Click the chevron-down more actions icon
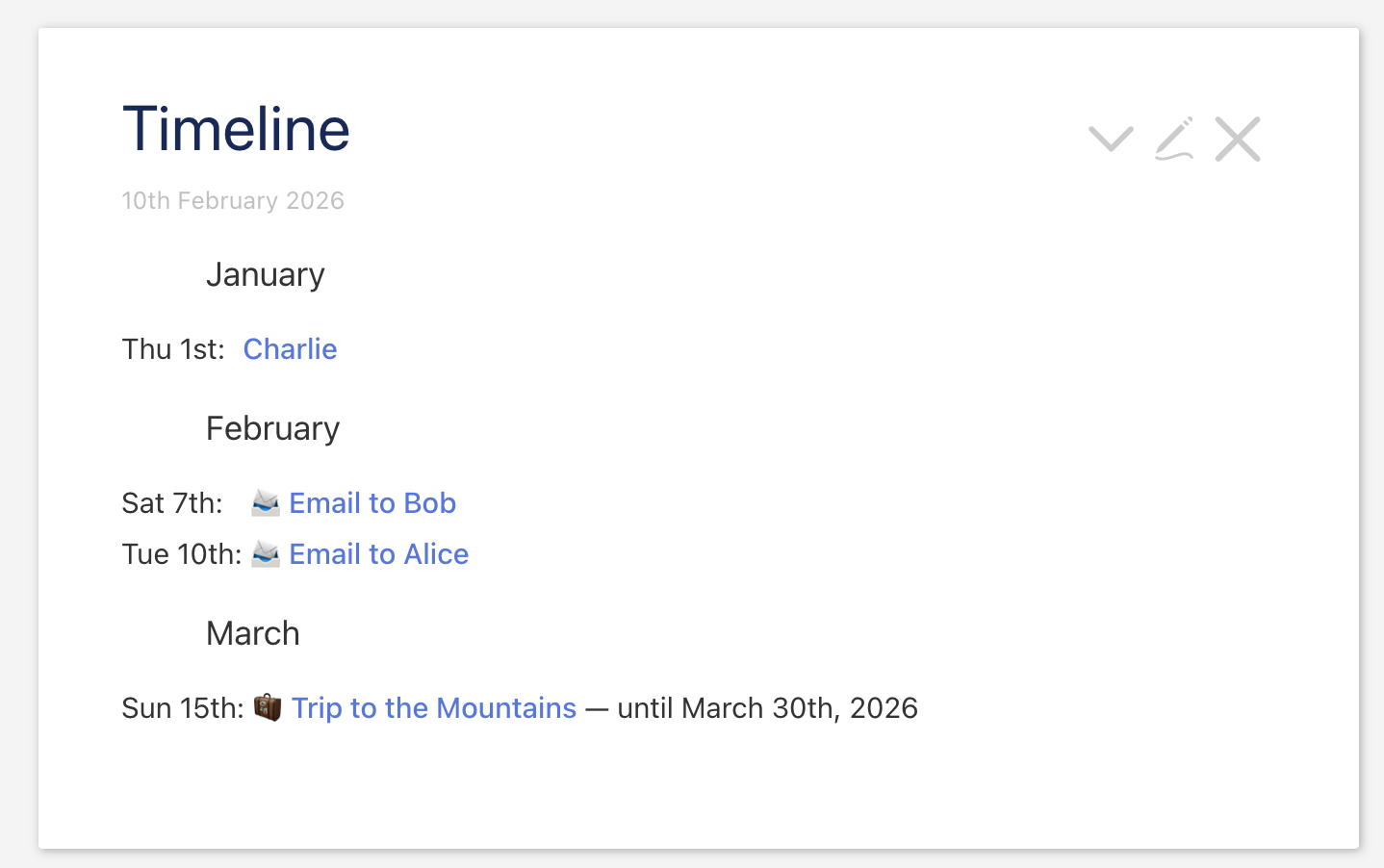This screenshot has height=868, width=1384. [1111, 140]
